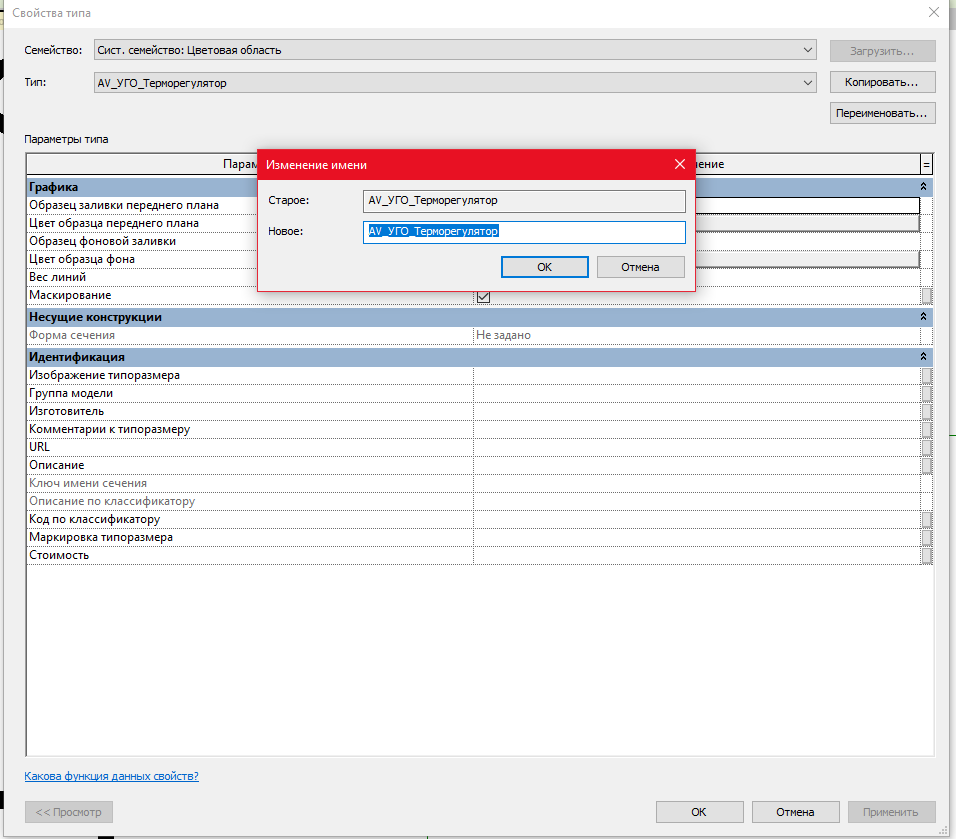Image resolution: width=956 pixels, height=839 pixels.
Task: Close the Свойства типа window
Action: pos(933,12)
